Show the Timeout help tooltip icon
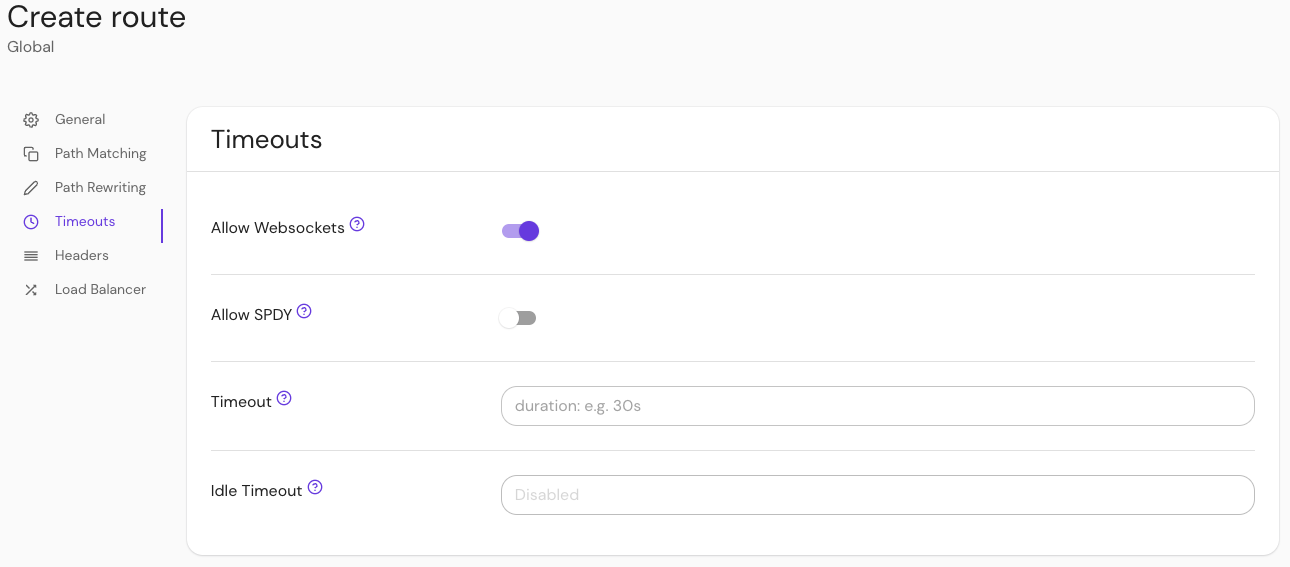Image resolution: width=1290 pixels, height=567 pixels. click(284, 398)
